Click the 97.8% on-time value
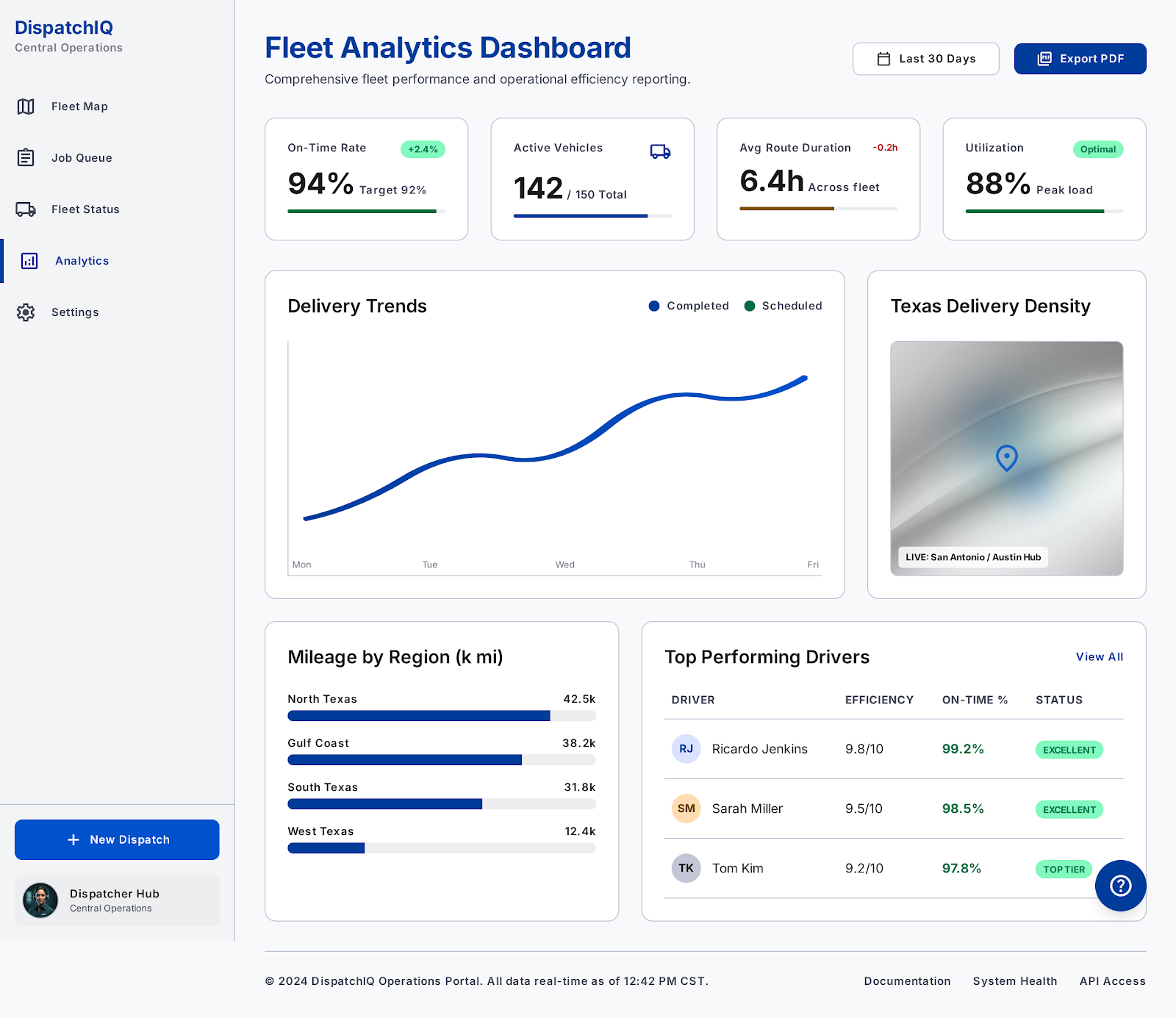Screen dimensions: 1176x1018 pos(961,868)
